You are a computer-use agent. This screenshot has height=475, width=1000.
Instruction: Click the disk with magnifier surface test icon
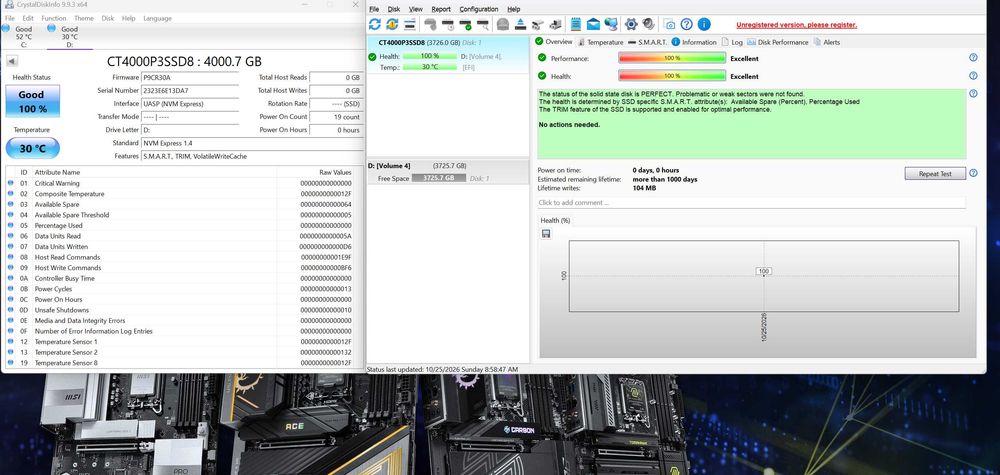click(x=483, y=24)
